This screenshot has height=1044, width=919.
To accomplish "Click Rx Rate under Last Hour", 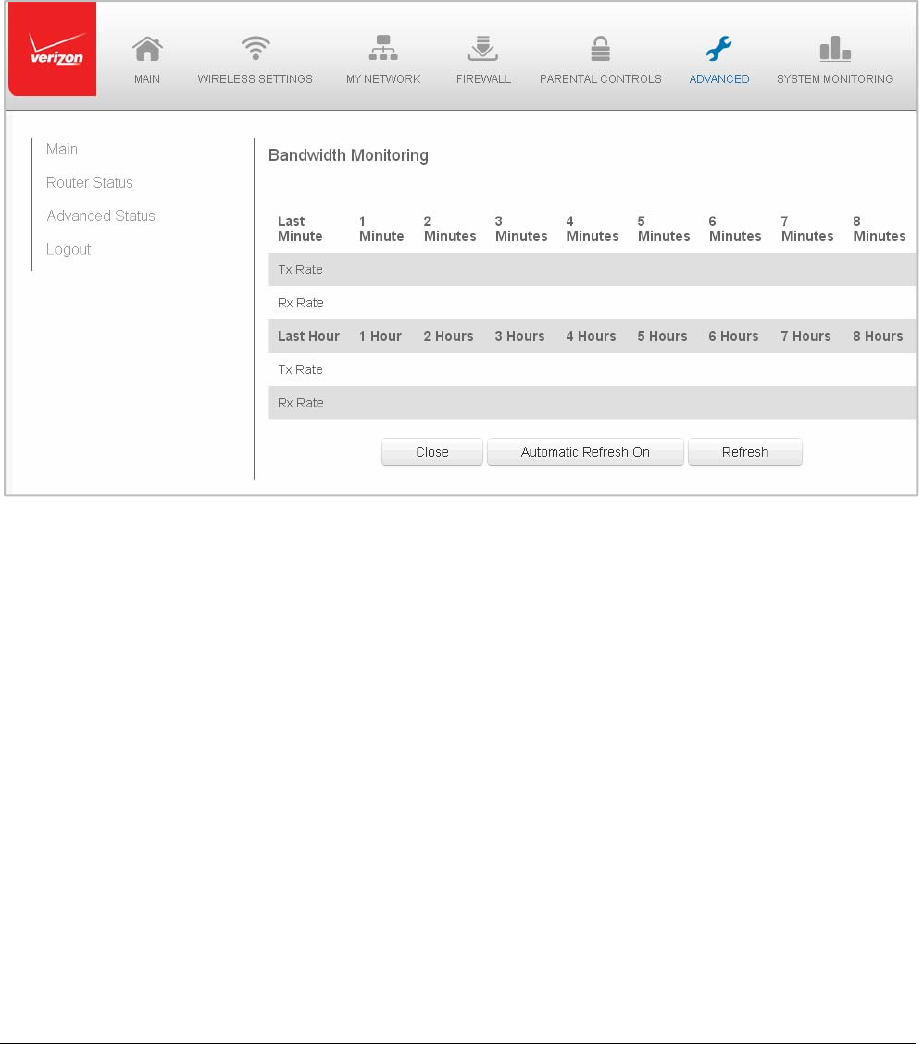I will click(300, 403).
